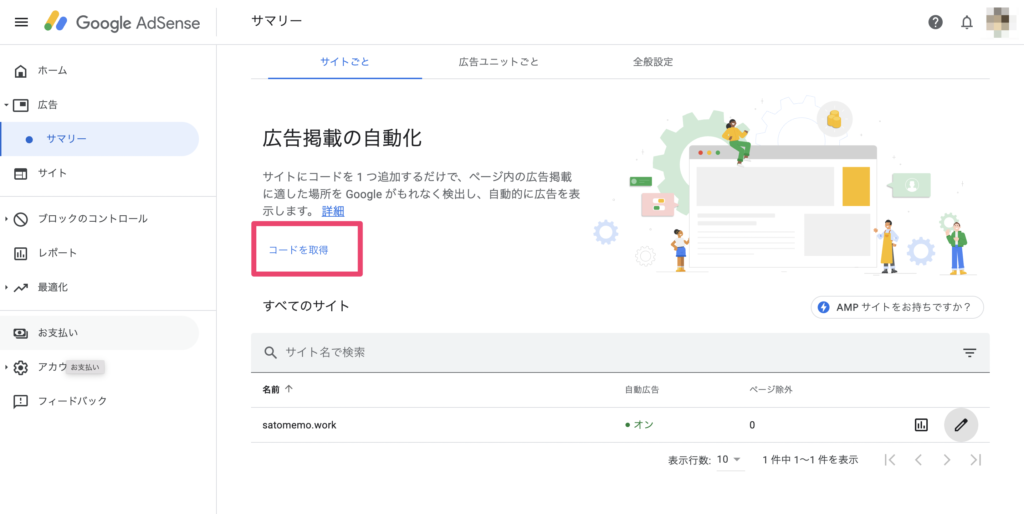Switch to 全般設定 tab
This screenshot has width=1024, height=514.
coord(653,62)
